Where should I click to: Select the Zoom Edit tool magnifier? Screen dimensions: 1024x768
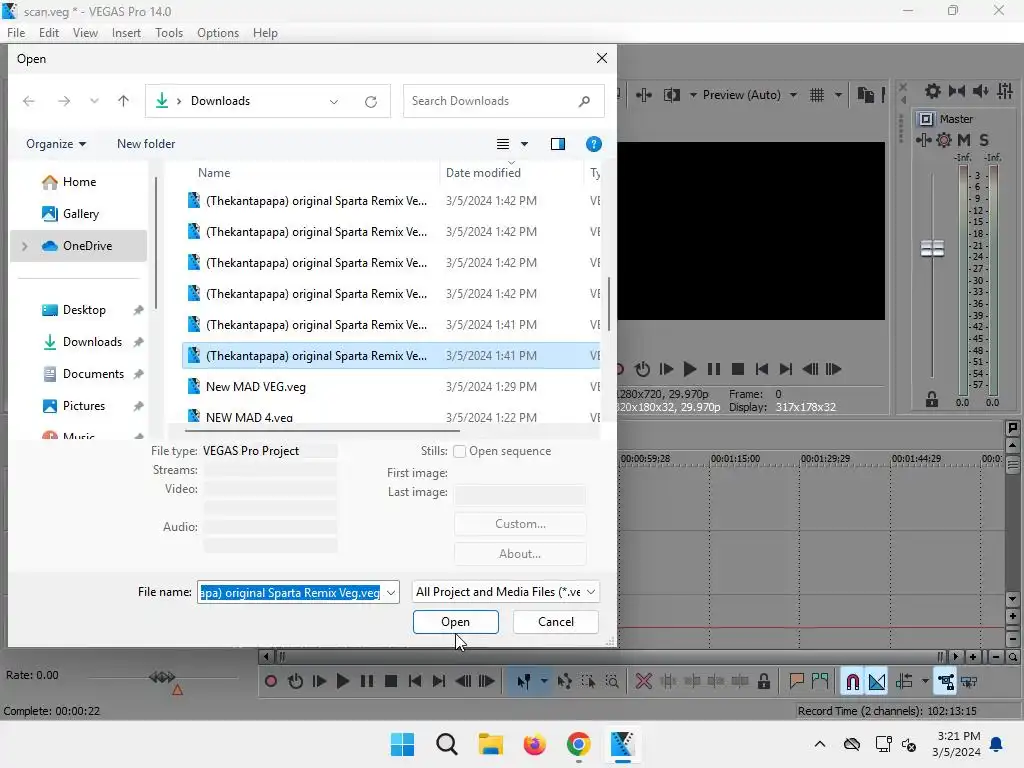613,682
